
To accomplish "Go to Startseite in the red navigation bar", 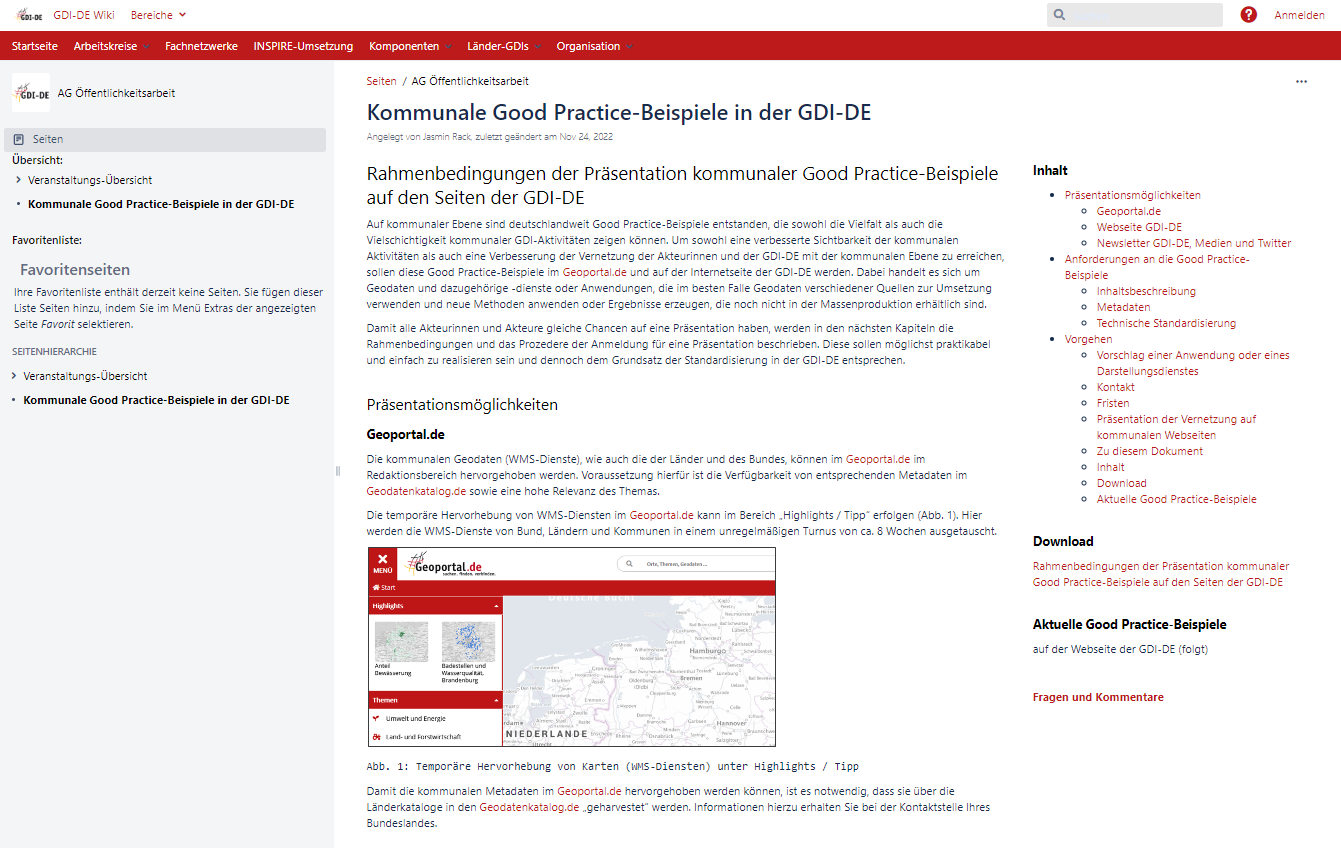I will (35, 46).
